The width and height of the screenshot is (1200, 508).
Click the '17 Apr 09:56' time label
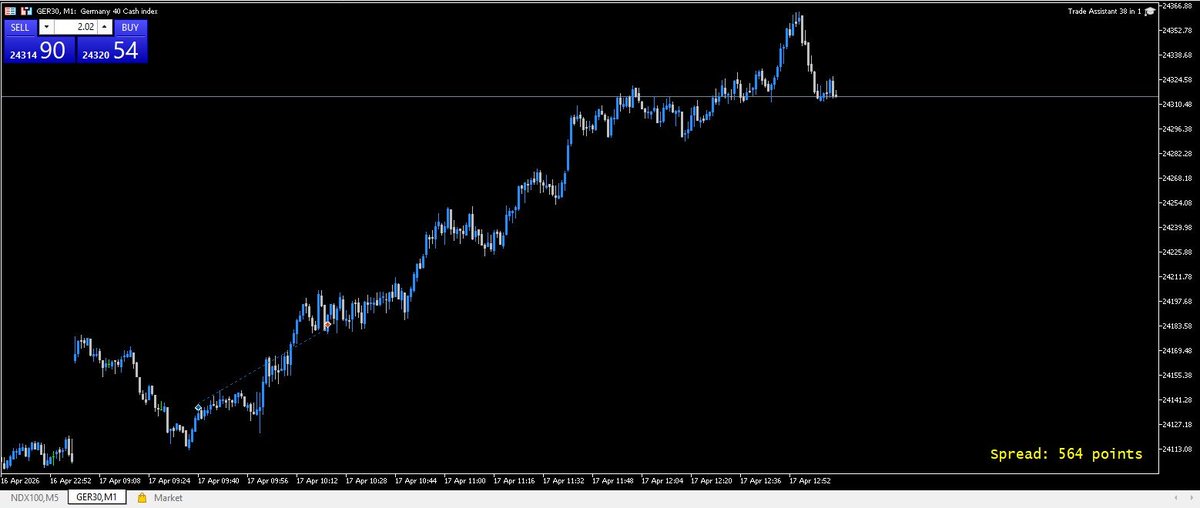[269, 480]
